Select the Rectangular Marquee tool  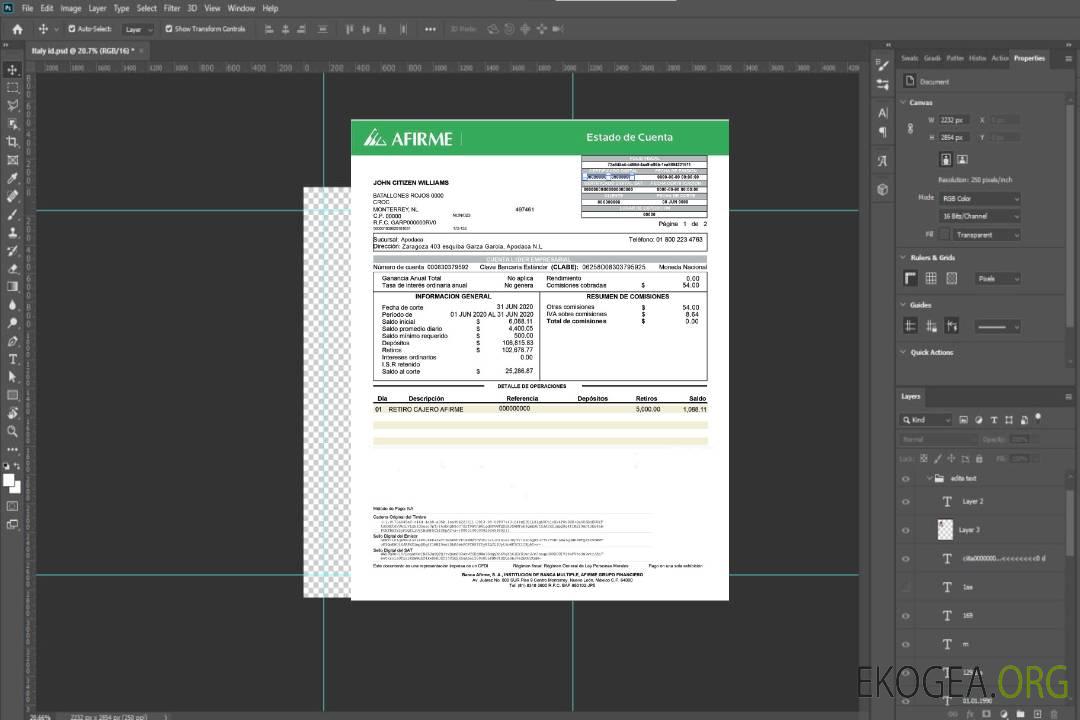click(x=12, y=88)
